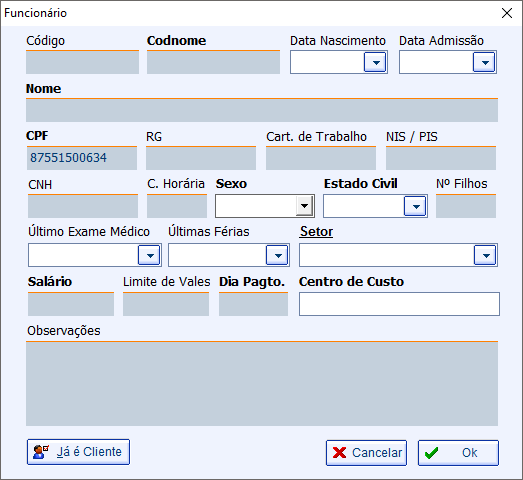Click the Já é Cliente button
This screenshot has height=480, width=523.
[78, 452]
